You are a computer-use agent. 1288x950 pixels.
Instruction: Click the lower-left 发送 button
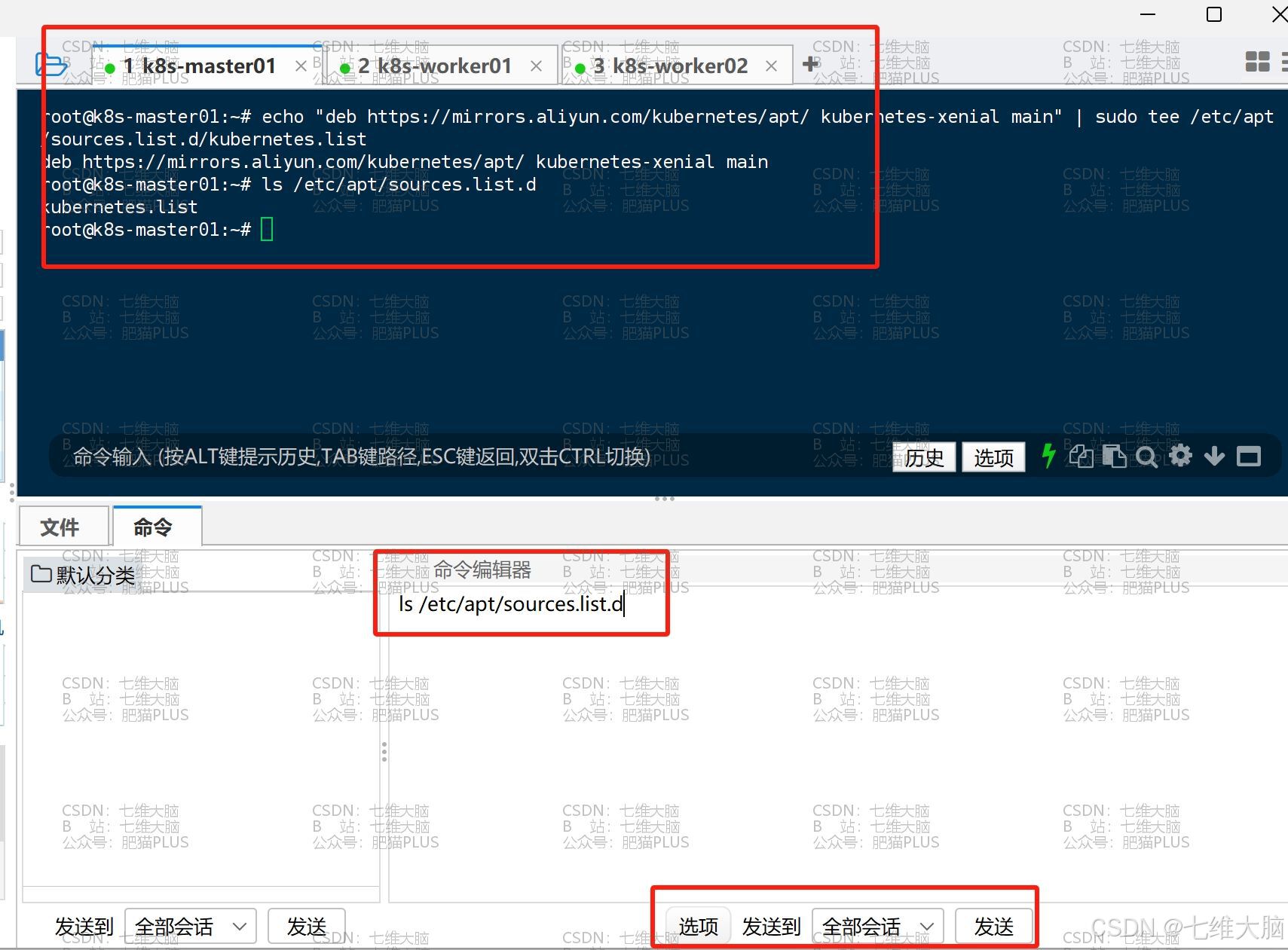tap(307, 926)
